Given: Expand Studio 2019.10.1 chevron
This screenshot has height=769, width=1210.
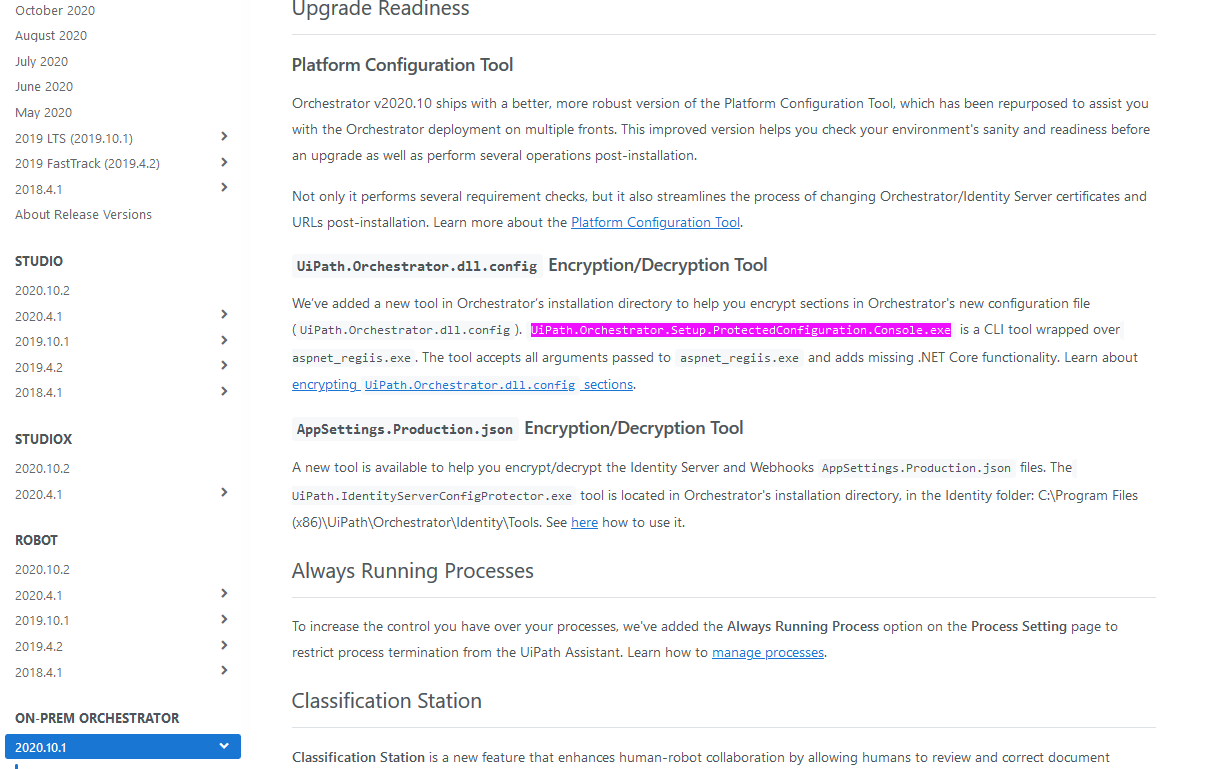Looking at the screenshot, I should tap(224, 340).
